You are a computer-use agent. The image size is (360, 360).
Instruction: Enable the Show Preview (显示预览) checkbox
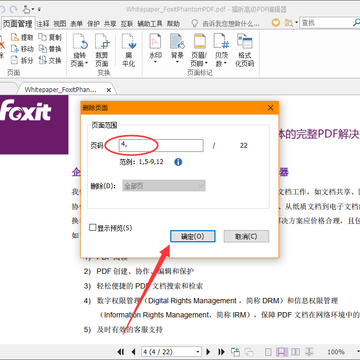pyautogui.click(x=93, y=228)
